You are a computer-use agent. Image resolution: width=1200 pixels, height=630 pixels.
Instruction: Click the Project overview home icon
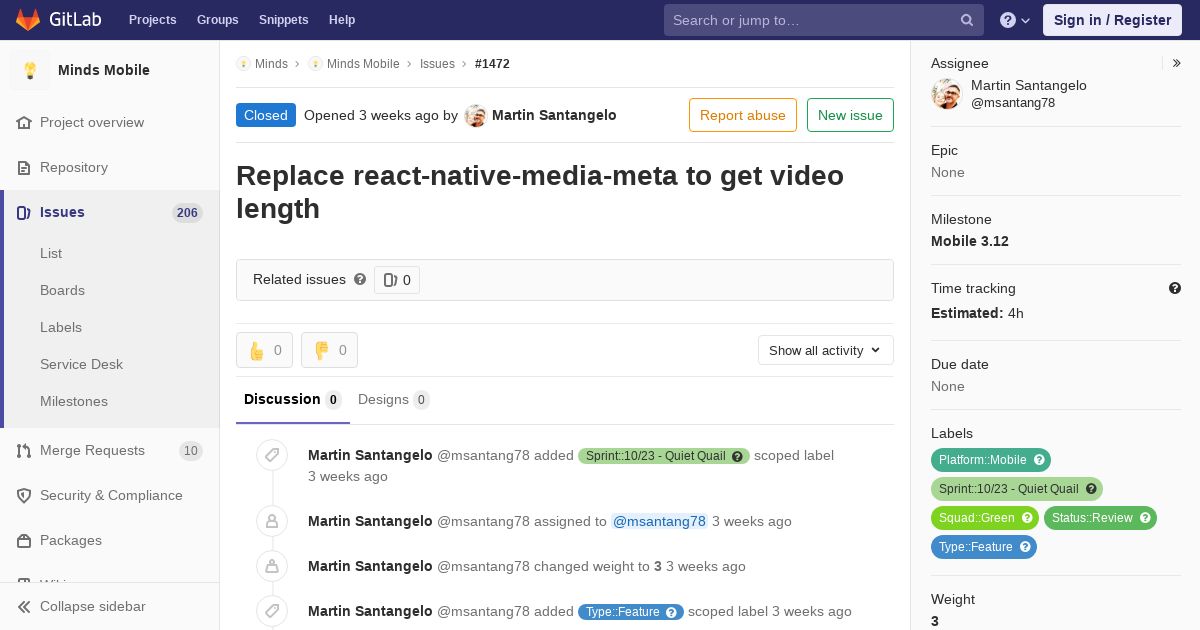[x=24, y=123]
